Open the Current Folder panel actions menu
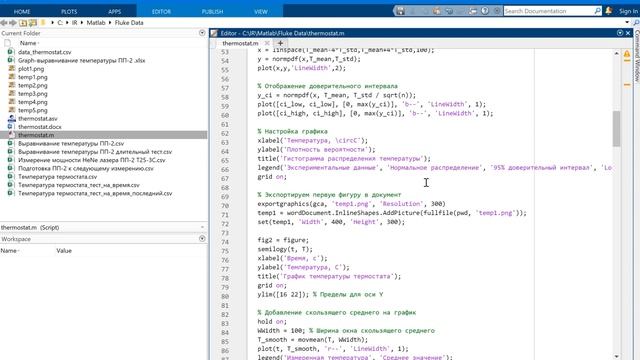 (x=202, y=33)
